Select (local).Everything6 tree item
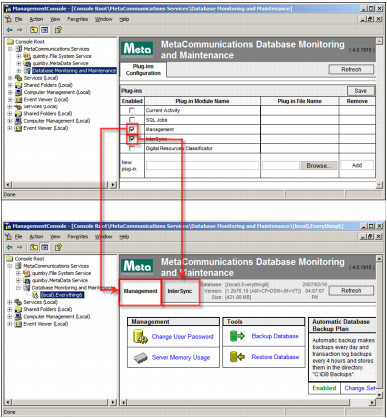387x418 pixels. [62, 295]
